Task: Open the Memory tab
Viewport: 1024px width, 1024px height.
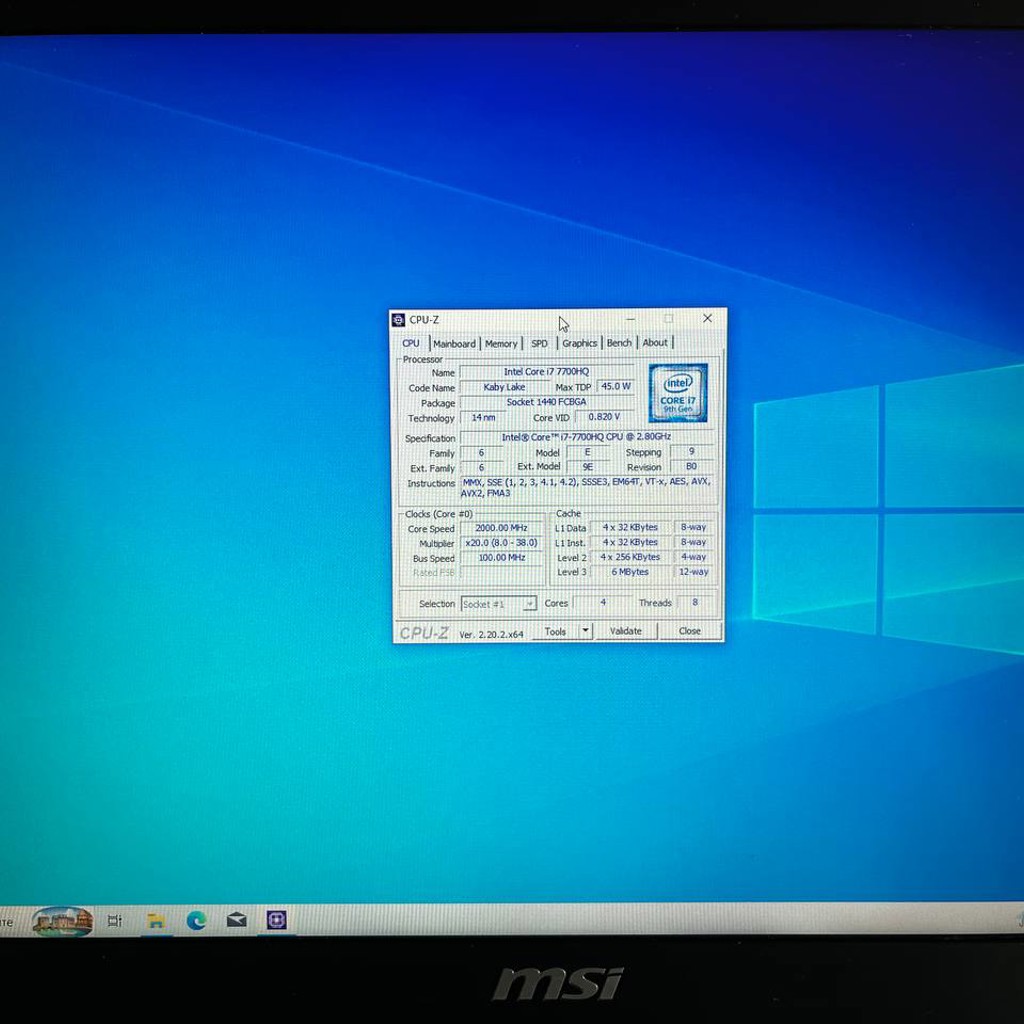Action: coord(501,344)
